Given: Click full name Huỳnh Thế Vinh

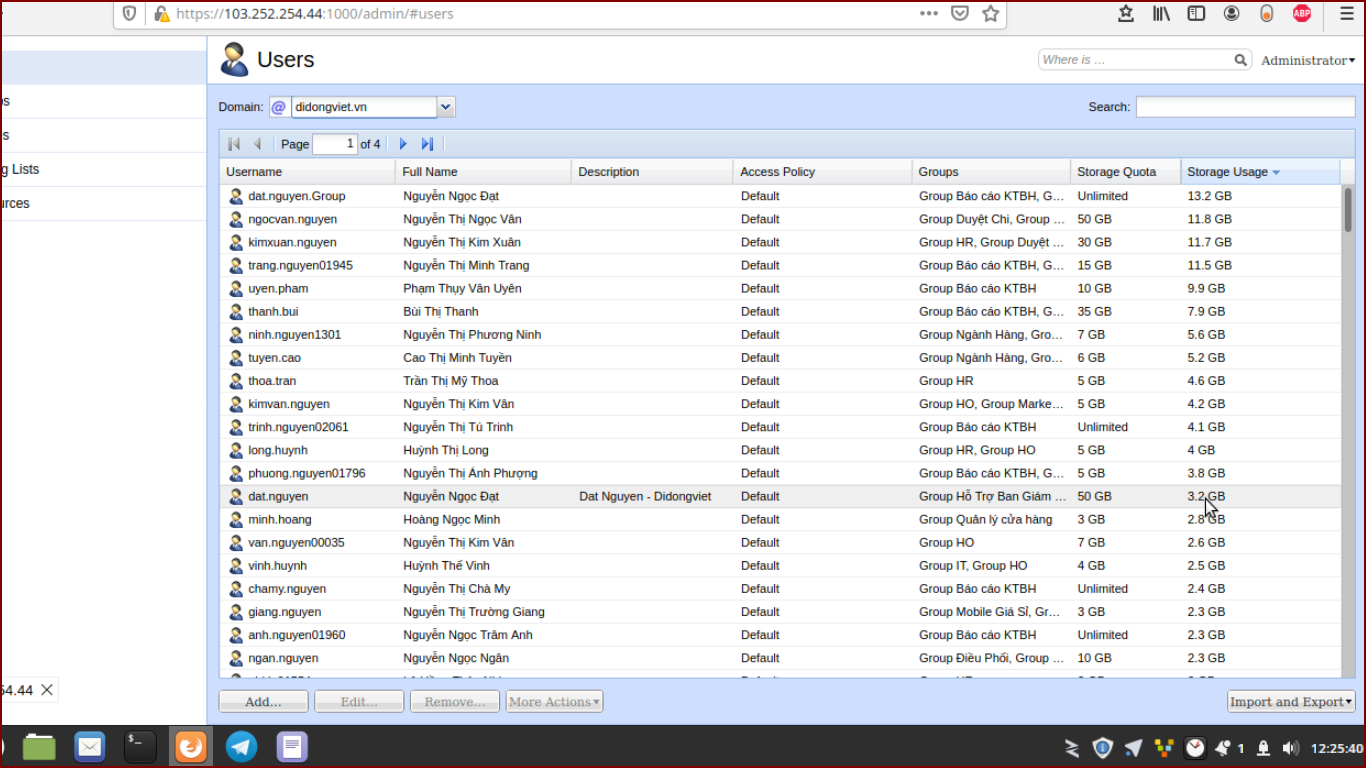Looking at the screenshot, I should pos(446,566).
